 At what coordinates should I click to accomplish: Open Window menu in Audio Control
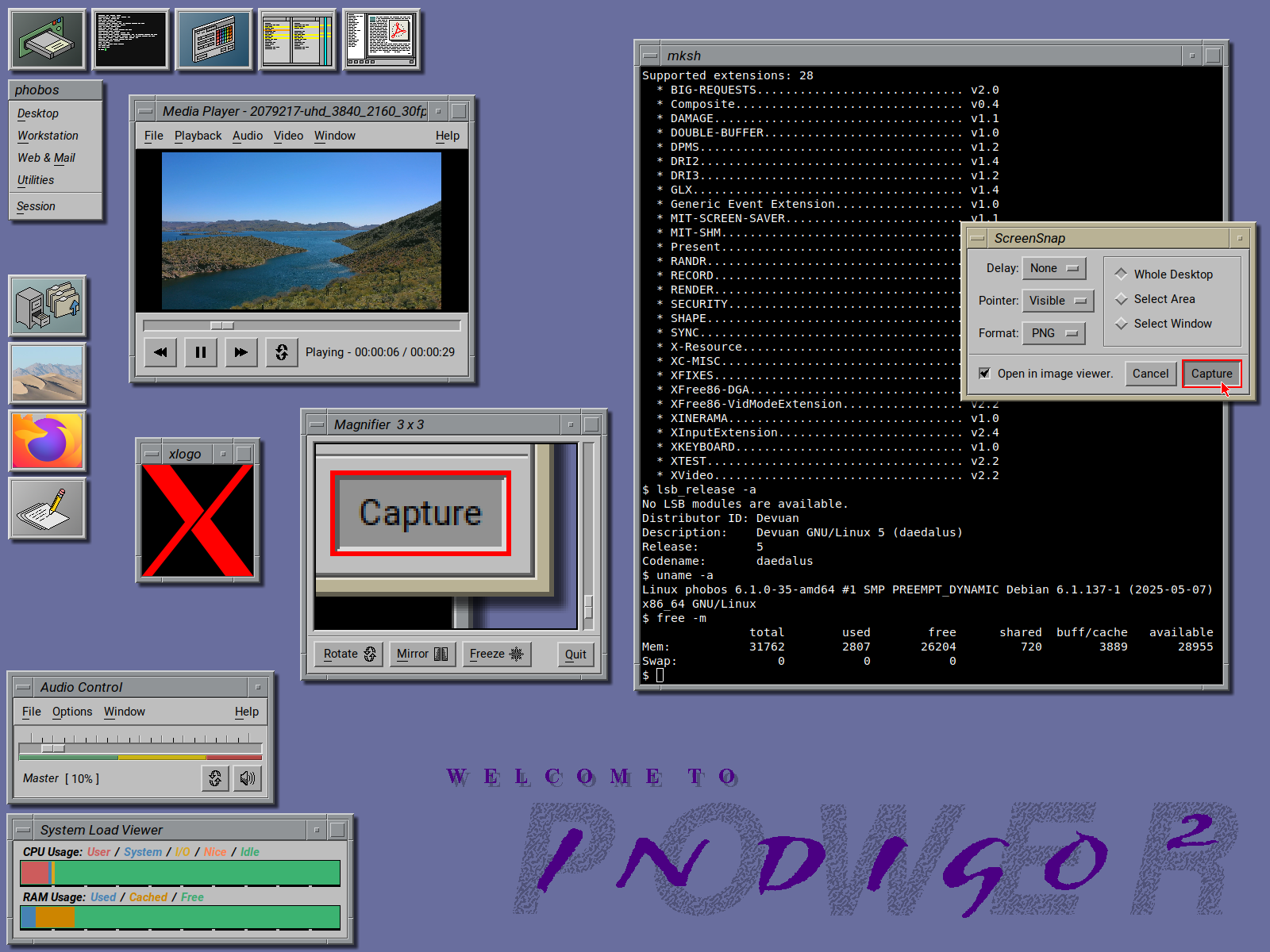(x=125, y=712)
